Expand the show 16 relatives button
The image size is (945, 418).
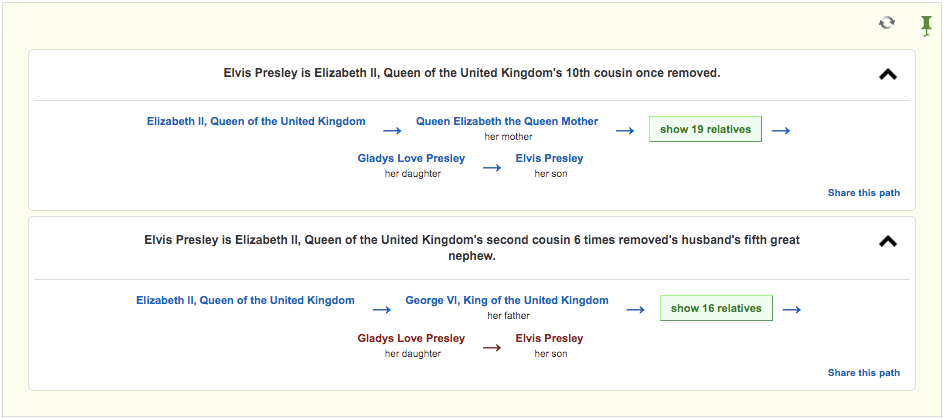pyautogui.click(x=716, y=308)
